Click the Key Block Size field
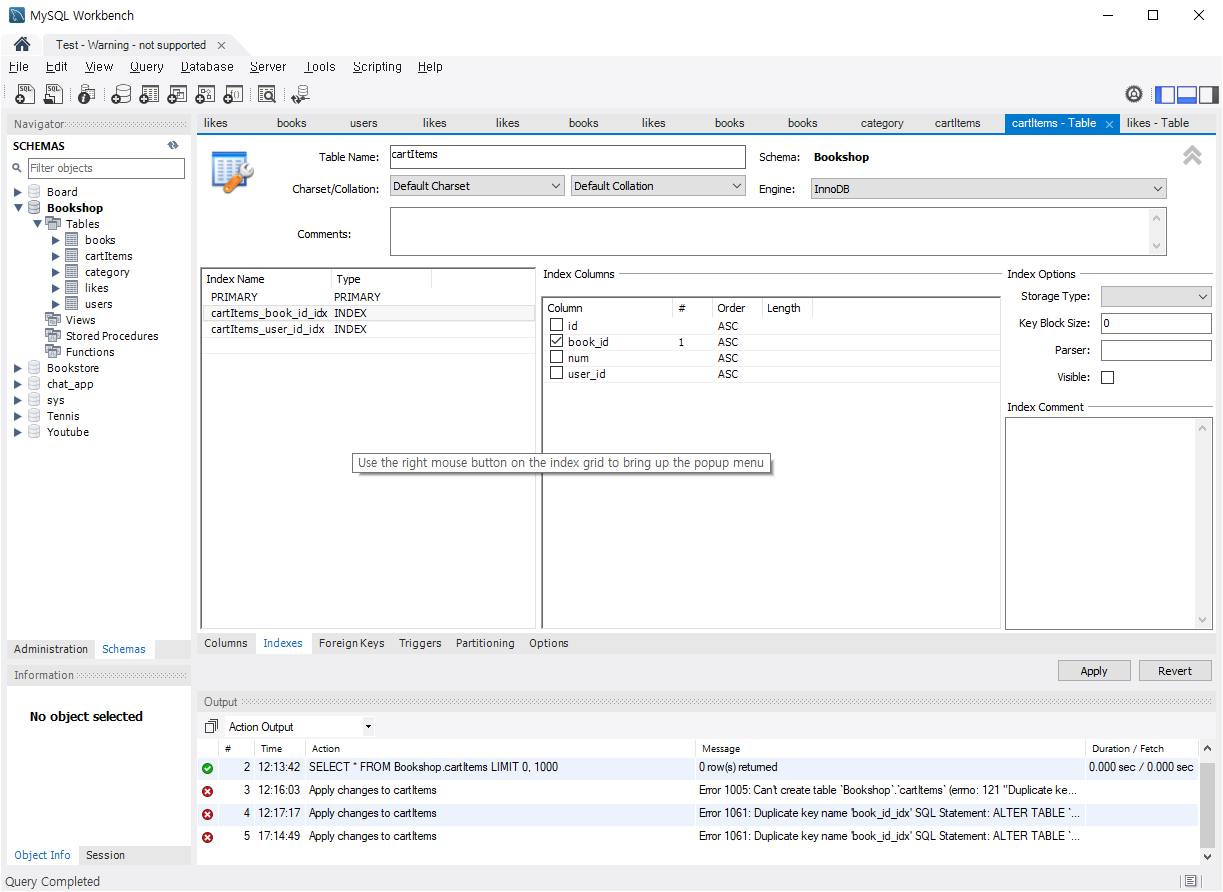Screen dimensions: 1223x892 coord(1156,323)
